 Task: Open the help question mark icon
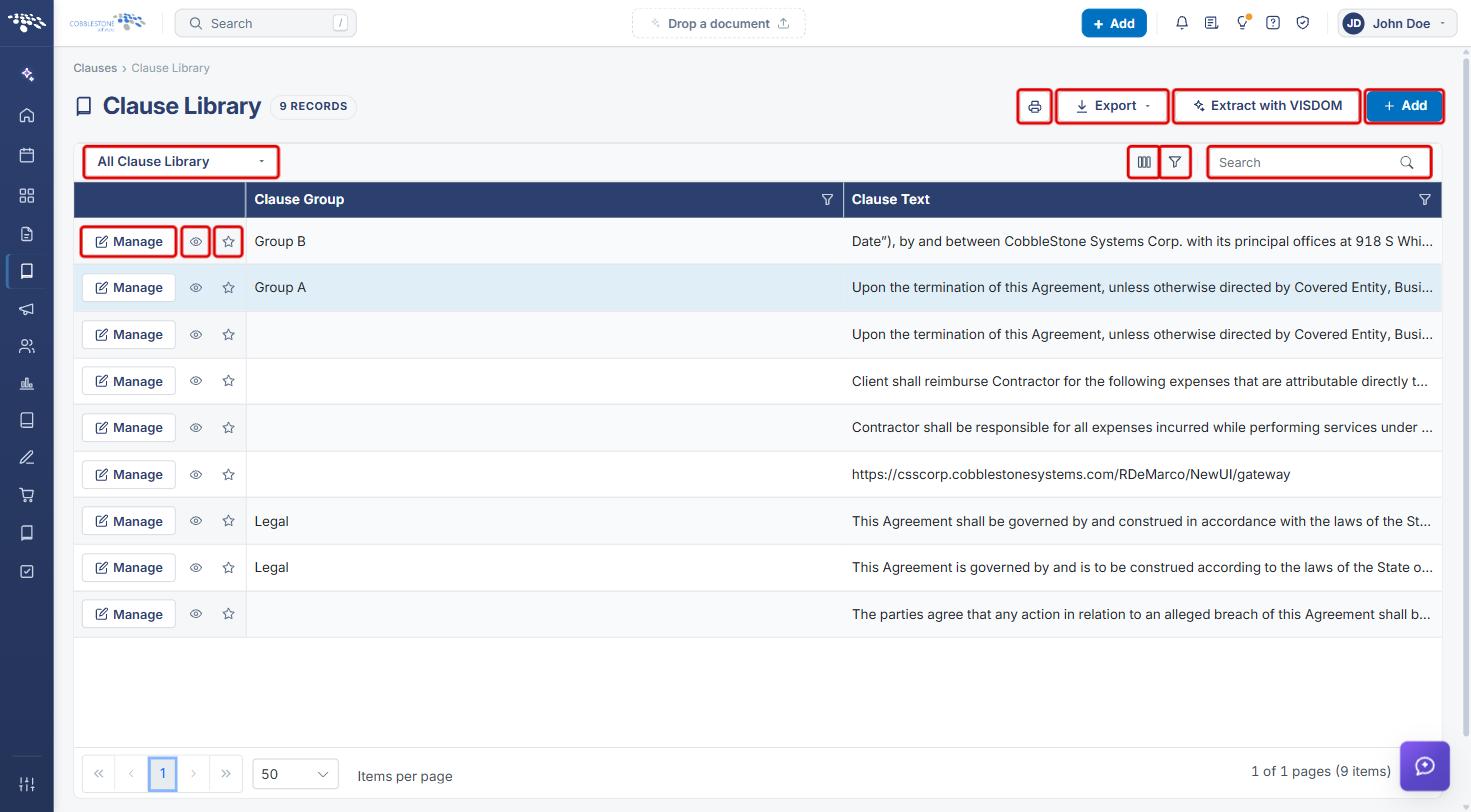point(1272,23)
